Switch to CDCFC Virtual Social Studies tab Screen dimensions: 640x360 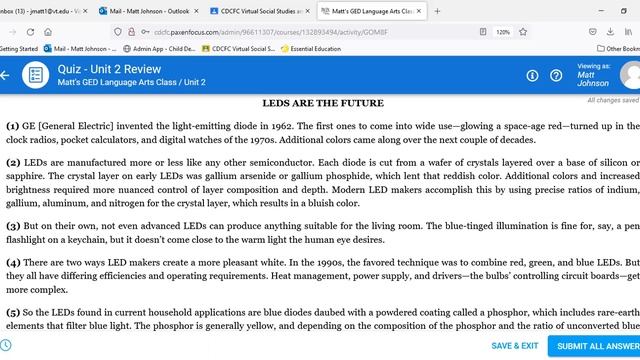260,11
